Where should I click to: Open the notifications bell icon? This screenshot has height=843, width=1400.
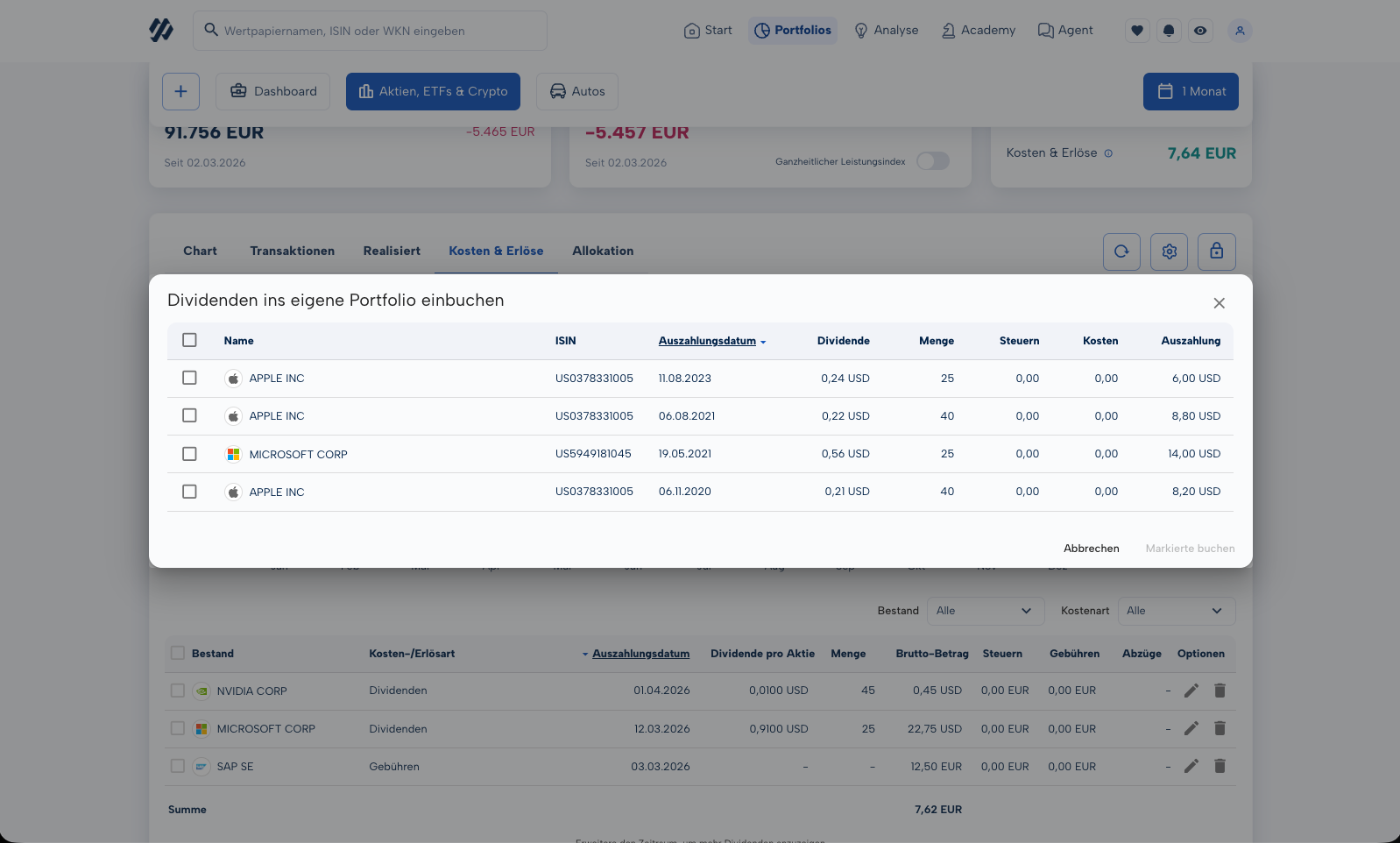[x=1169, y=31]
